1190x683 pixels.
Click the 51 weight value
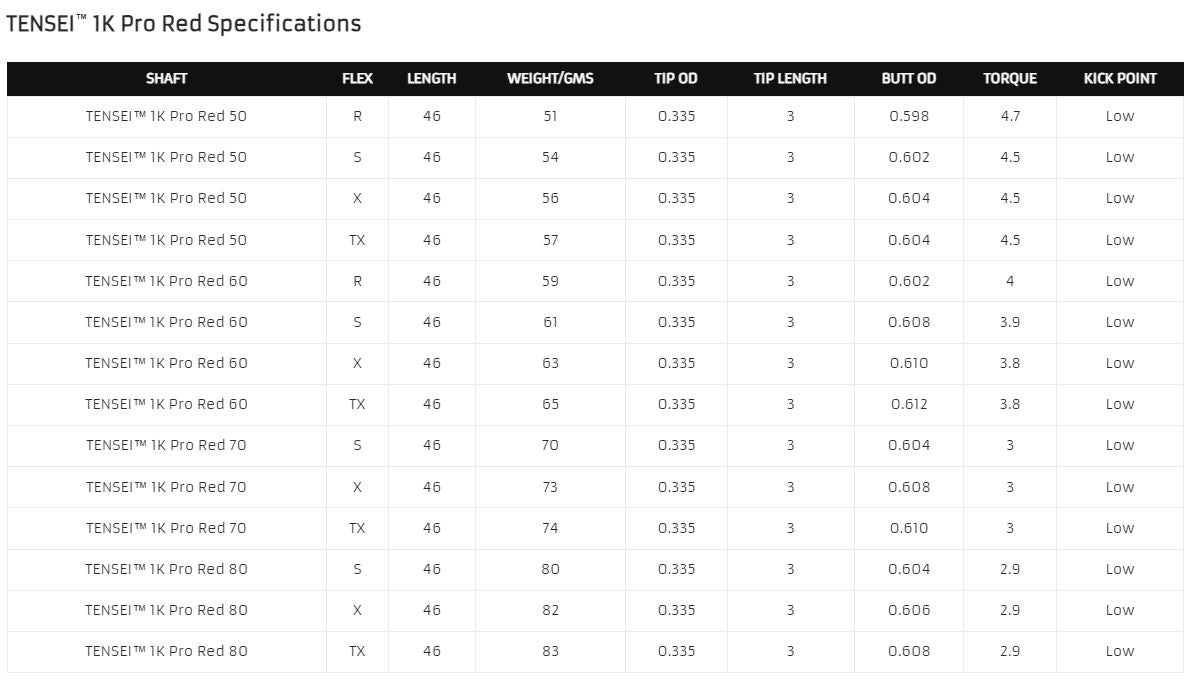tap(550, 116)
